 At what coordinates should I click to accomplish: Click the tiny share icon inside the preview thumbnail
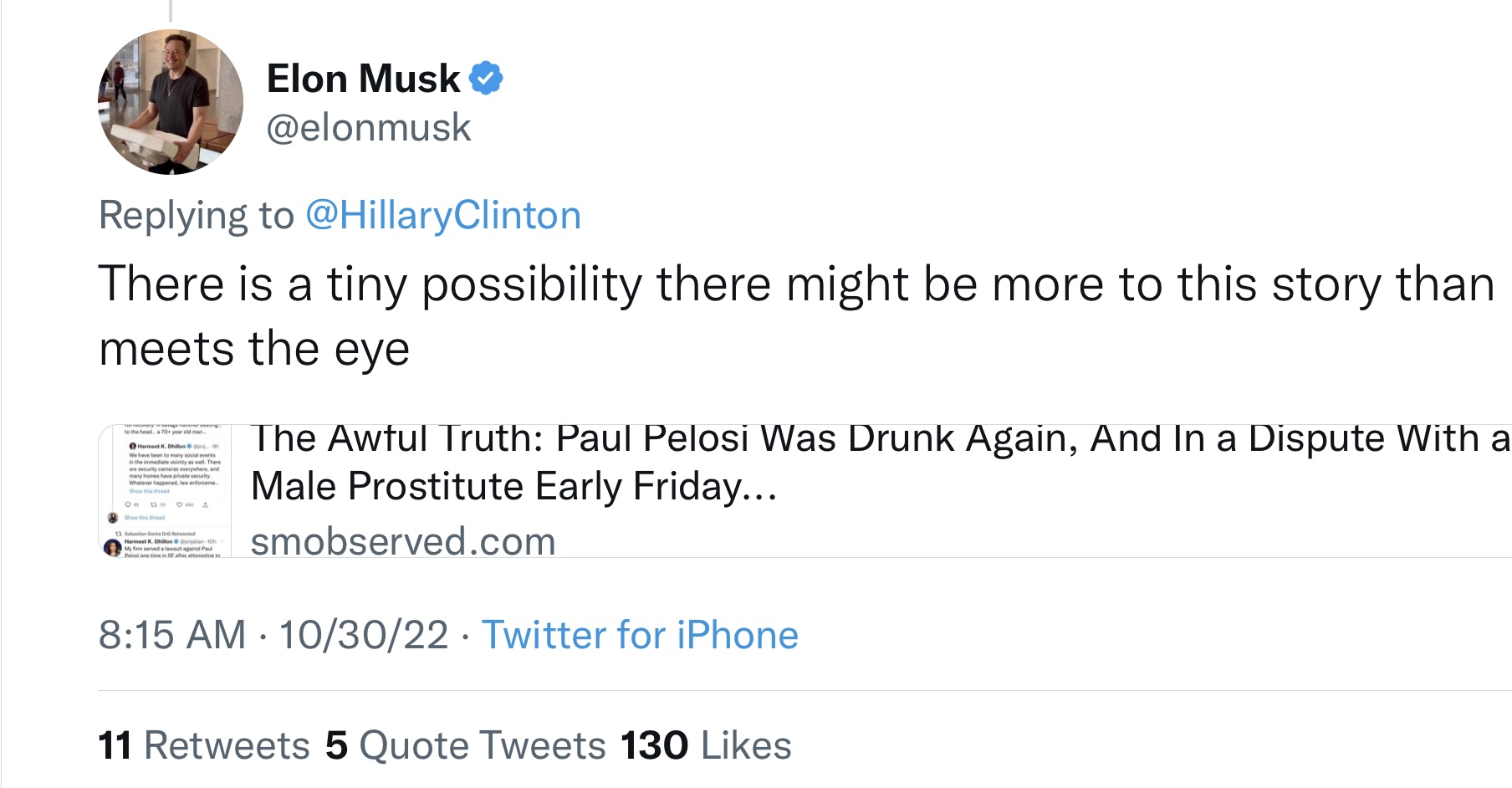206,504
